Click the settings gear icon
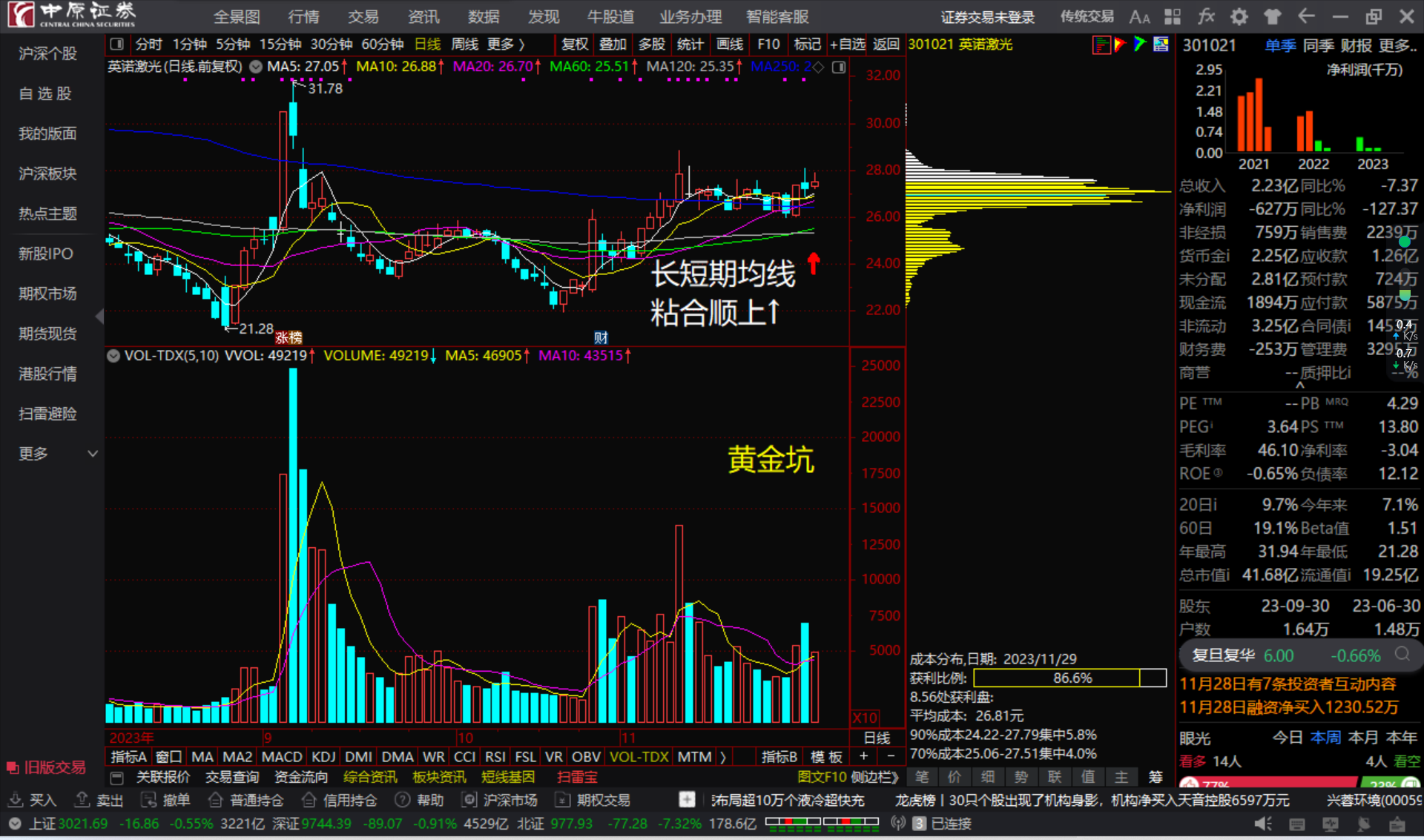 [x=1239, y=16]
